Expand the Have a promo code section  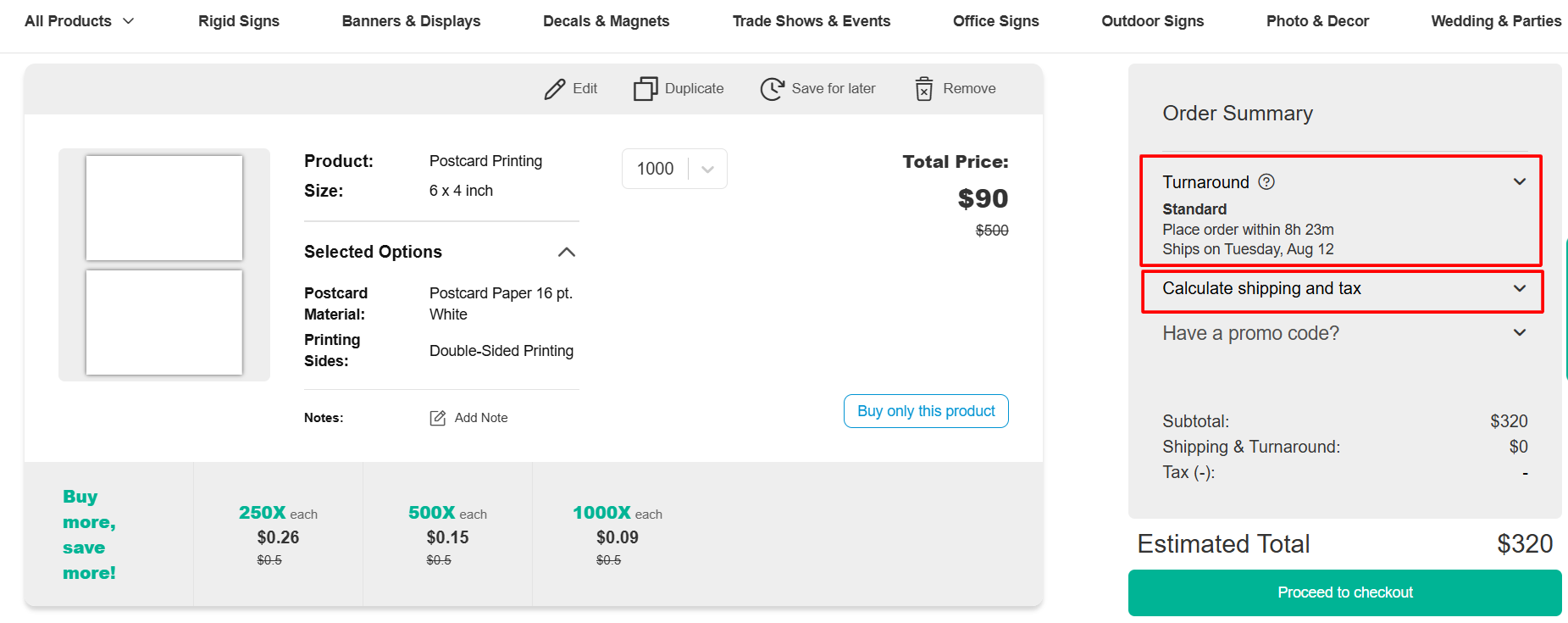click(1520, 333)
